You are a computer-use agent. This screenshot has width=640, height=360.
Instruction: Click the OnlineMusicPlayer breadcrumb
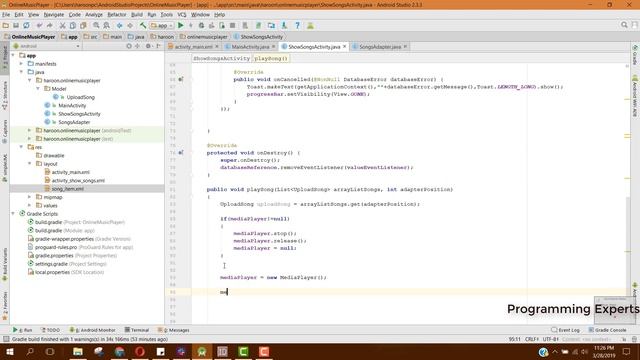[x=30, y=37]
